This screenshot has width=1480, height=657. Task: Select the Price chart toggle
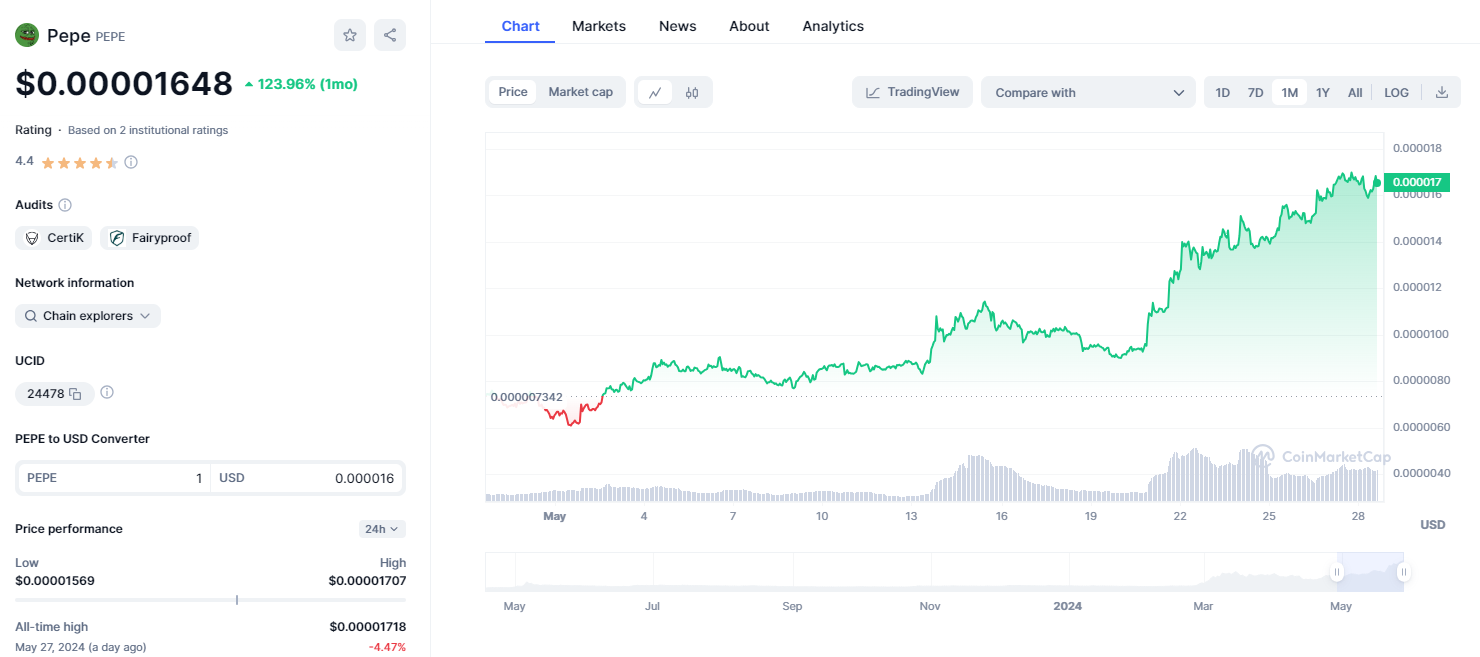(513, 92)
